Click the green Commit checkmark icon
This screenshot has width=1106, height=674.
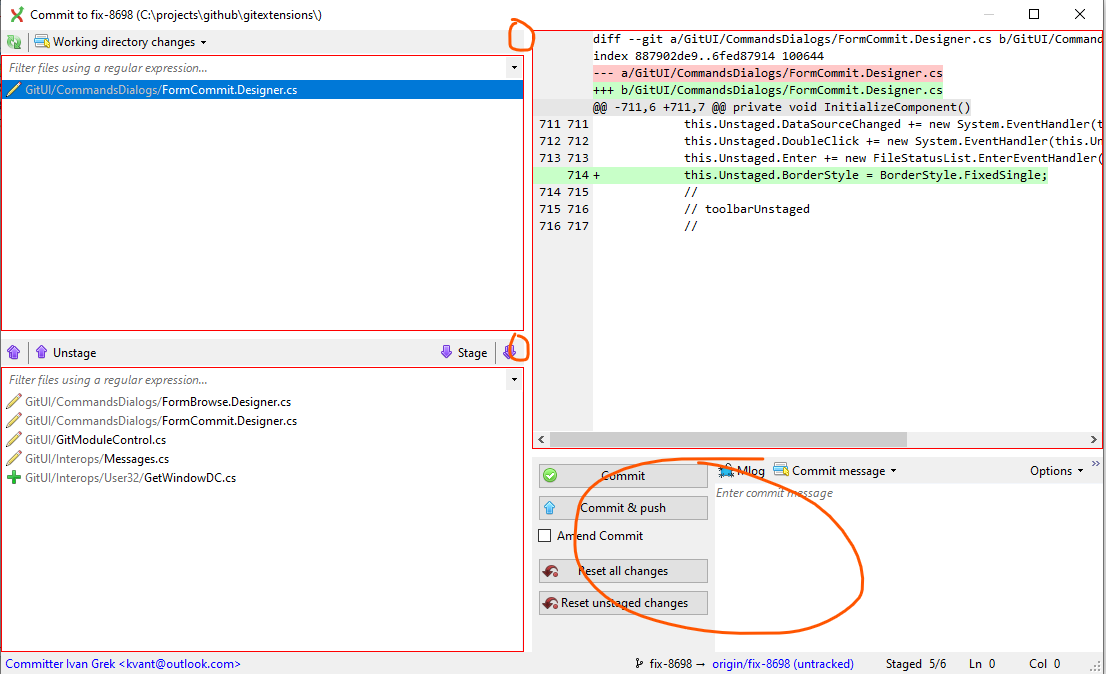point(549,476)
